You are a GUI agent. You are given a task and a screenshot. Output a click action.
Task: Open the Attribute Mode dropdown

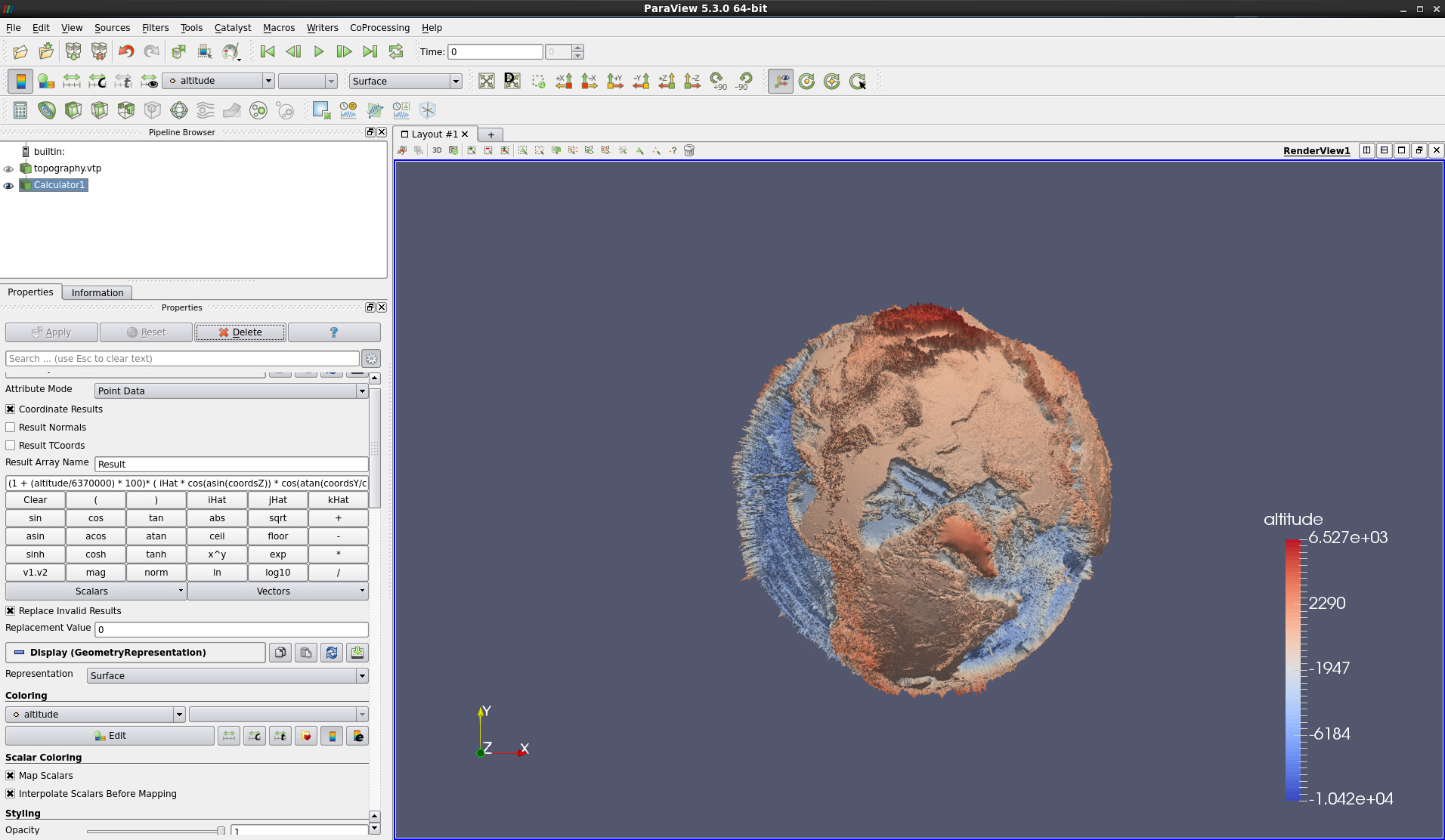coord(231,391)
